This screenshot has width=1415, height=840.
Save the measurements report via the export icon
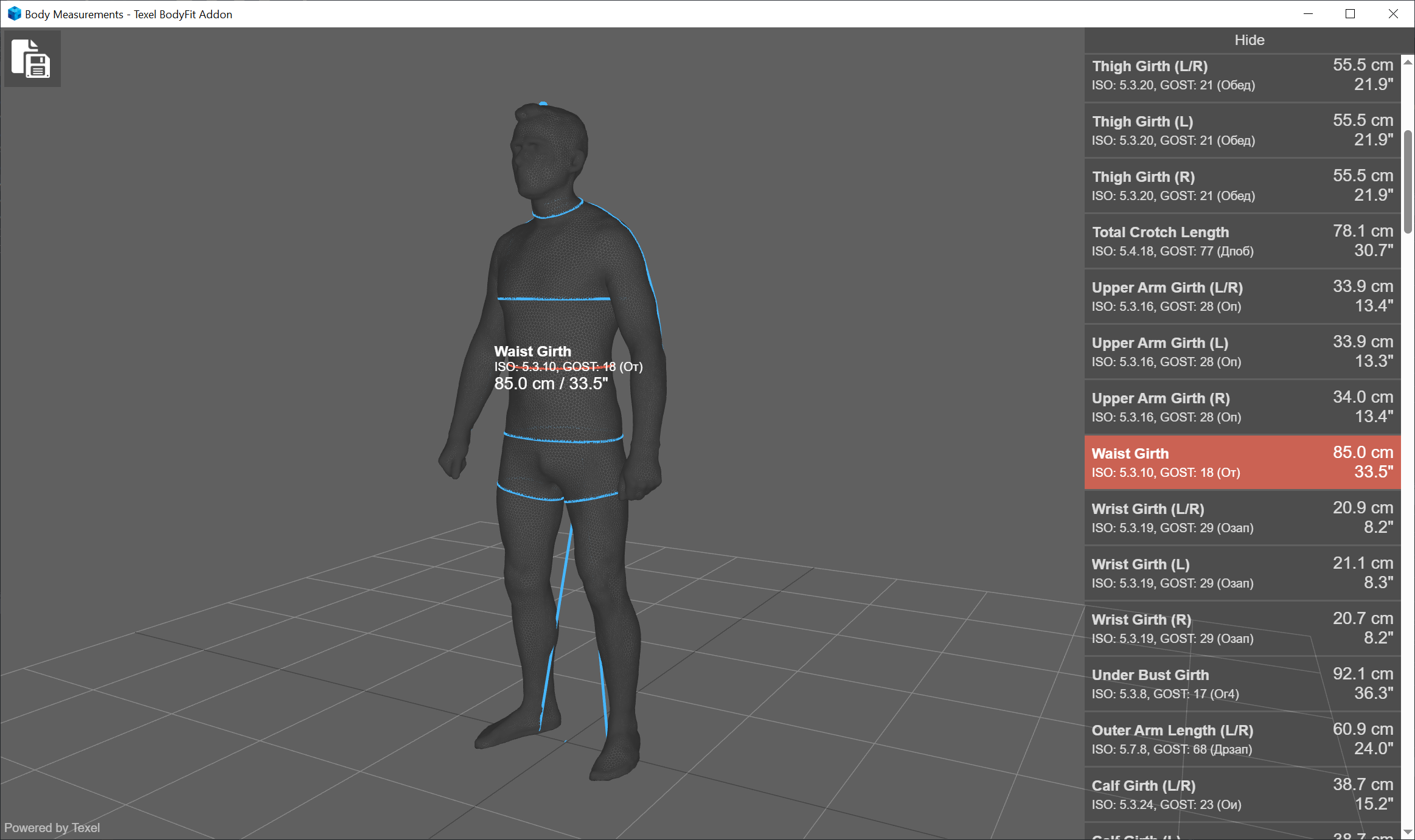tap(32, 58)
